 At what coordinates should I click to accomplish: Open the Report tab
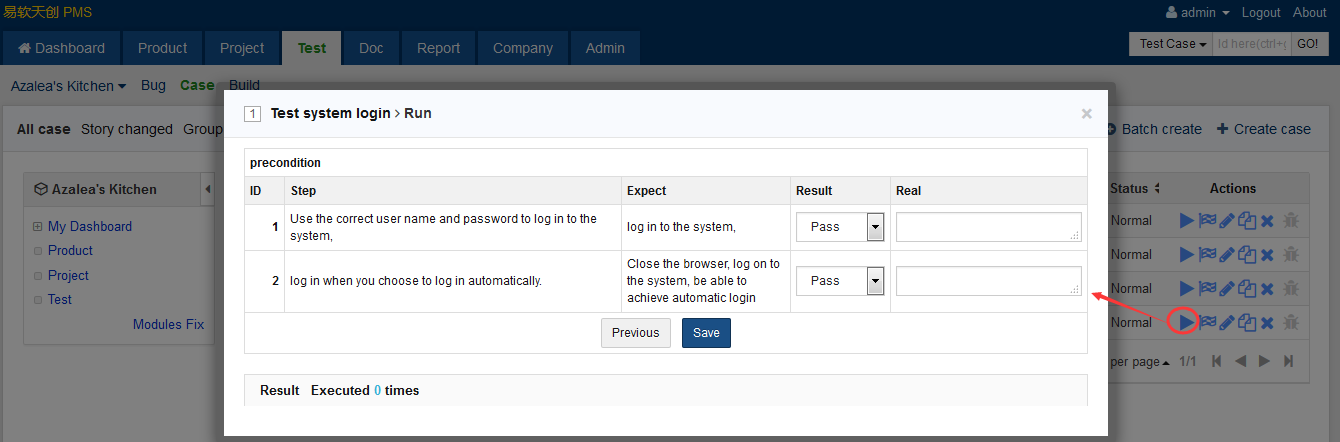438,48
